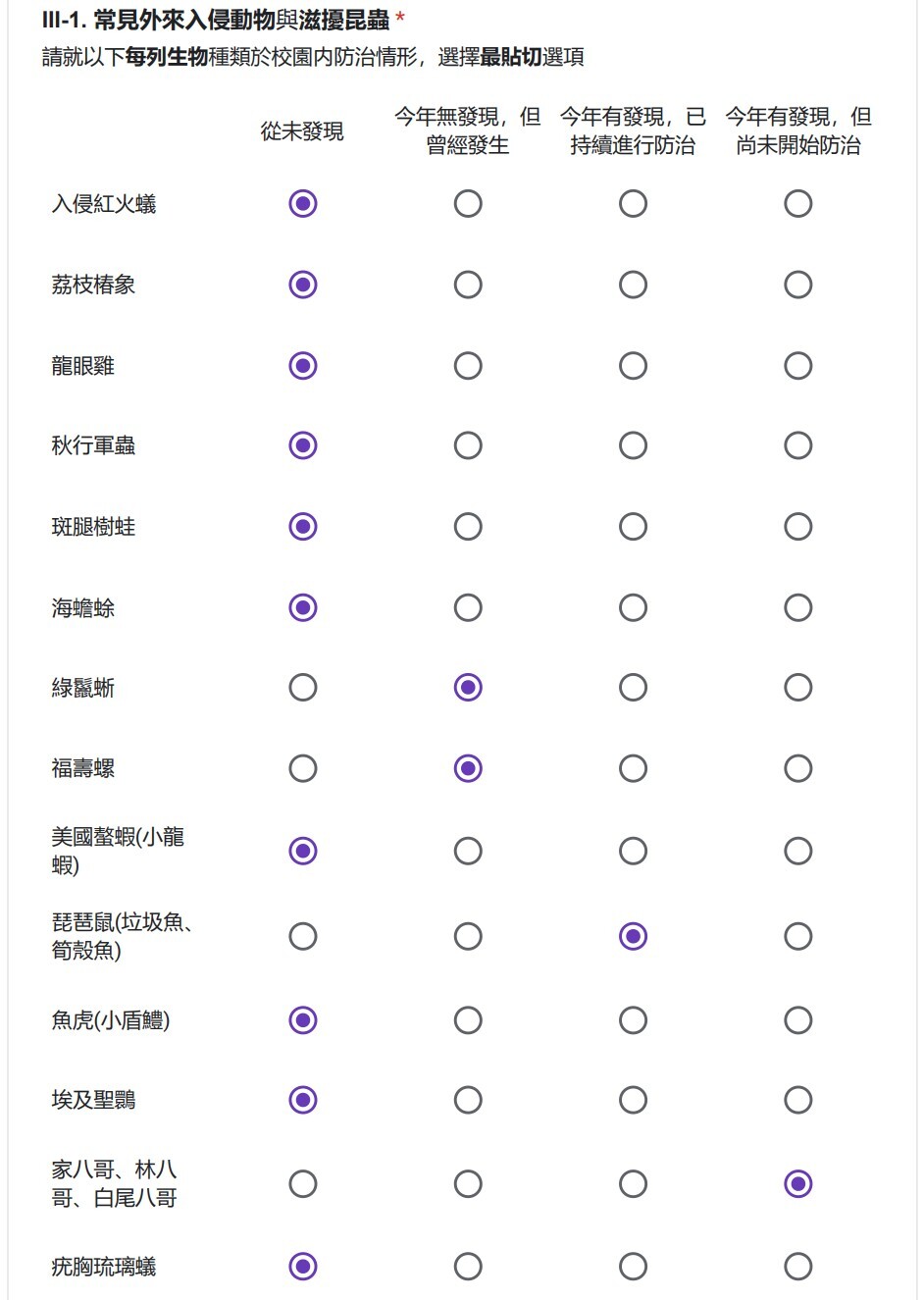Mark 斑腿樹蛙 as 今年有發現，但尚未開始防治
This screenshot has height=1300, width=924.
(x=797, y=527)
